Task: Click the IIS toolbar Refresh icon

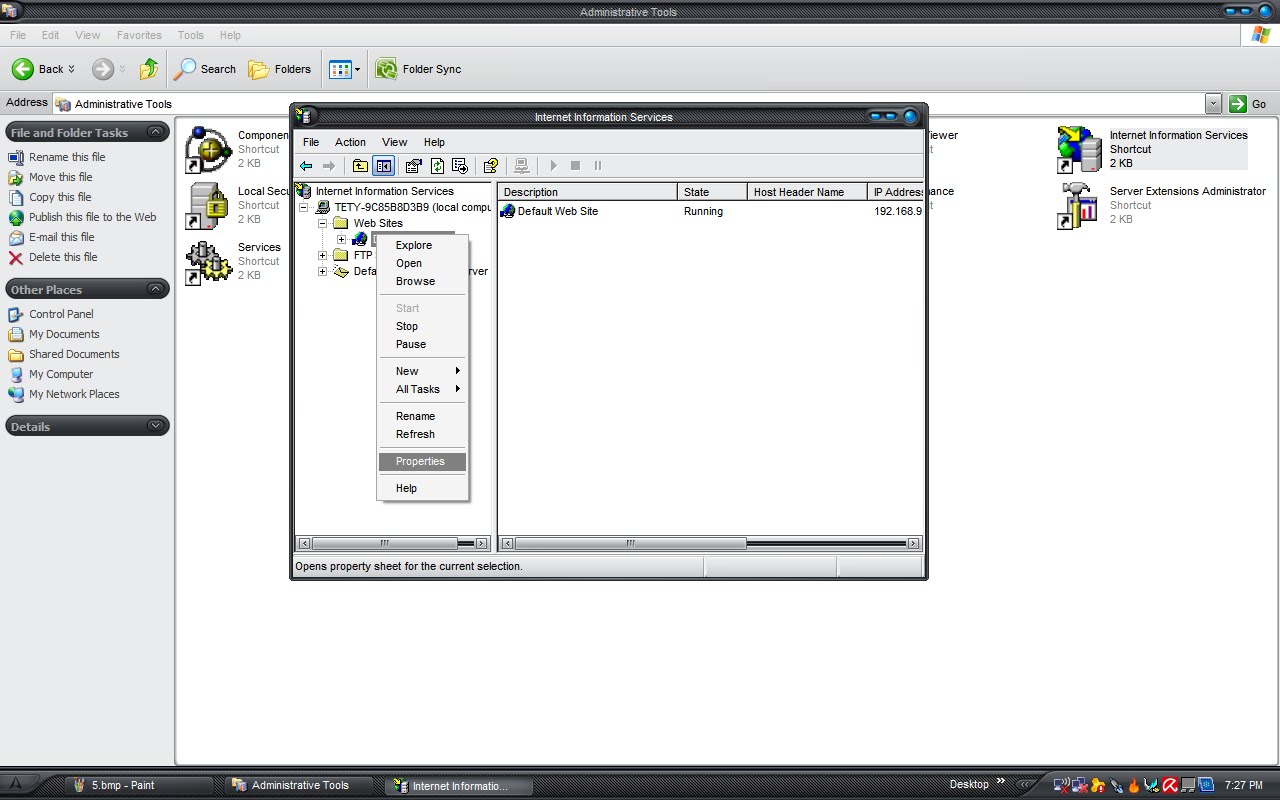Action: pyautogui.click(x=437, y=166)
